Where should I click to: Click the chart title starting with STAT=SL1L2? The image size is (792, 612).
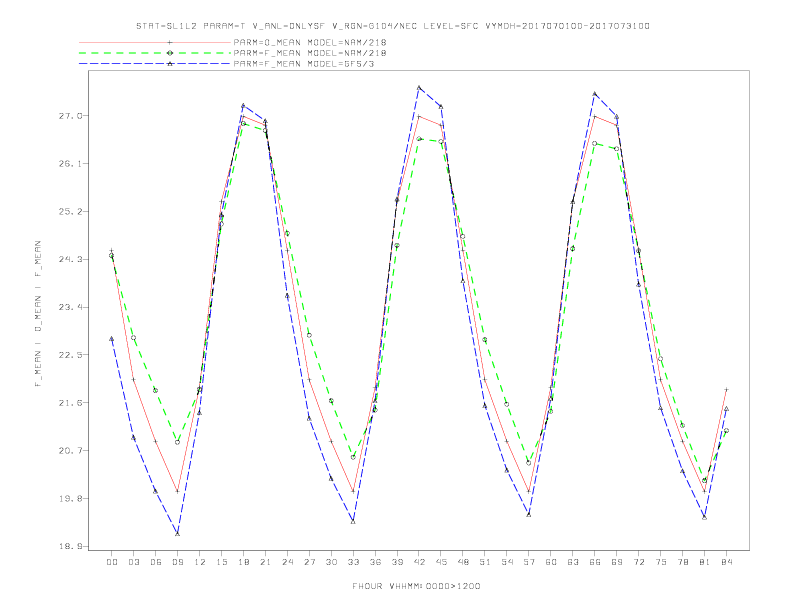392,26
